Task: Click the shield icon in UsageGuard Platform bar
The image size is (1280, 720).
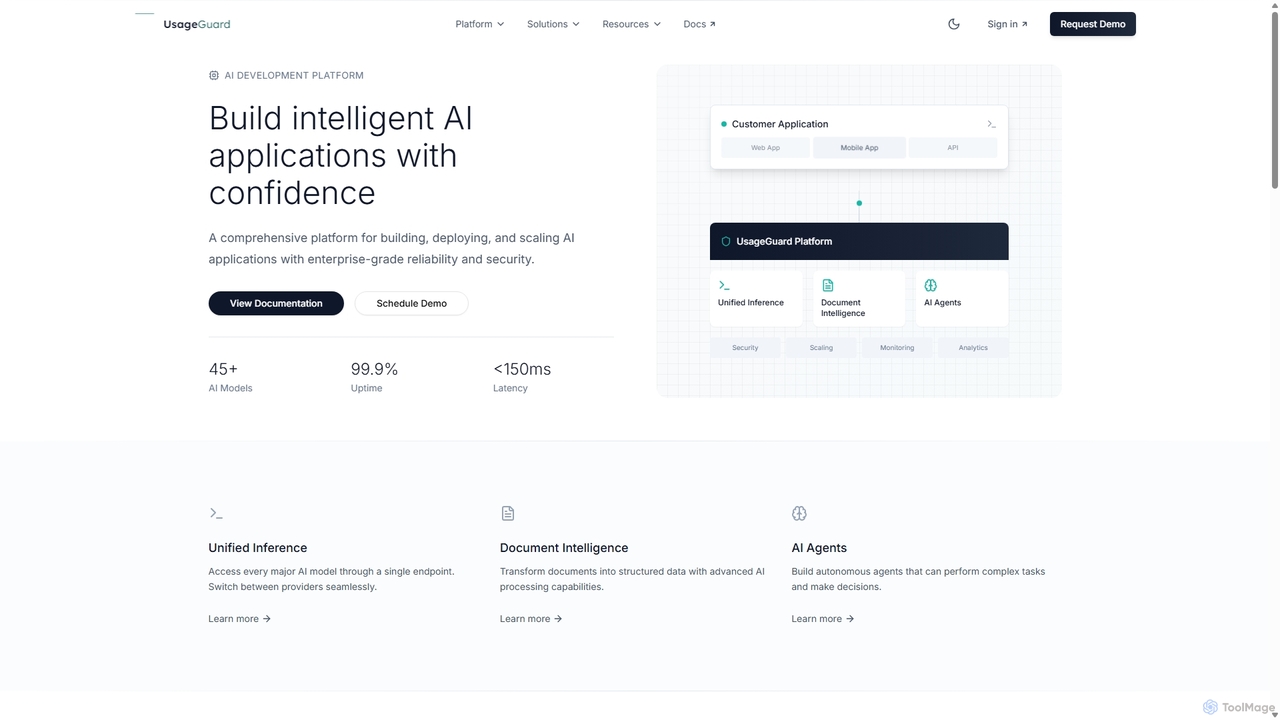Action: click(x=726, y=241)
